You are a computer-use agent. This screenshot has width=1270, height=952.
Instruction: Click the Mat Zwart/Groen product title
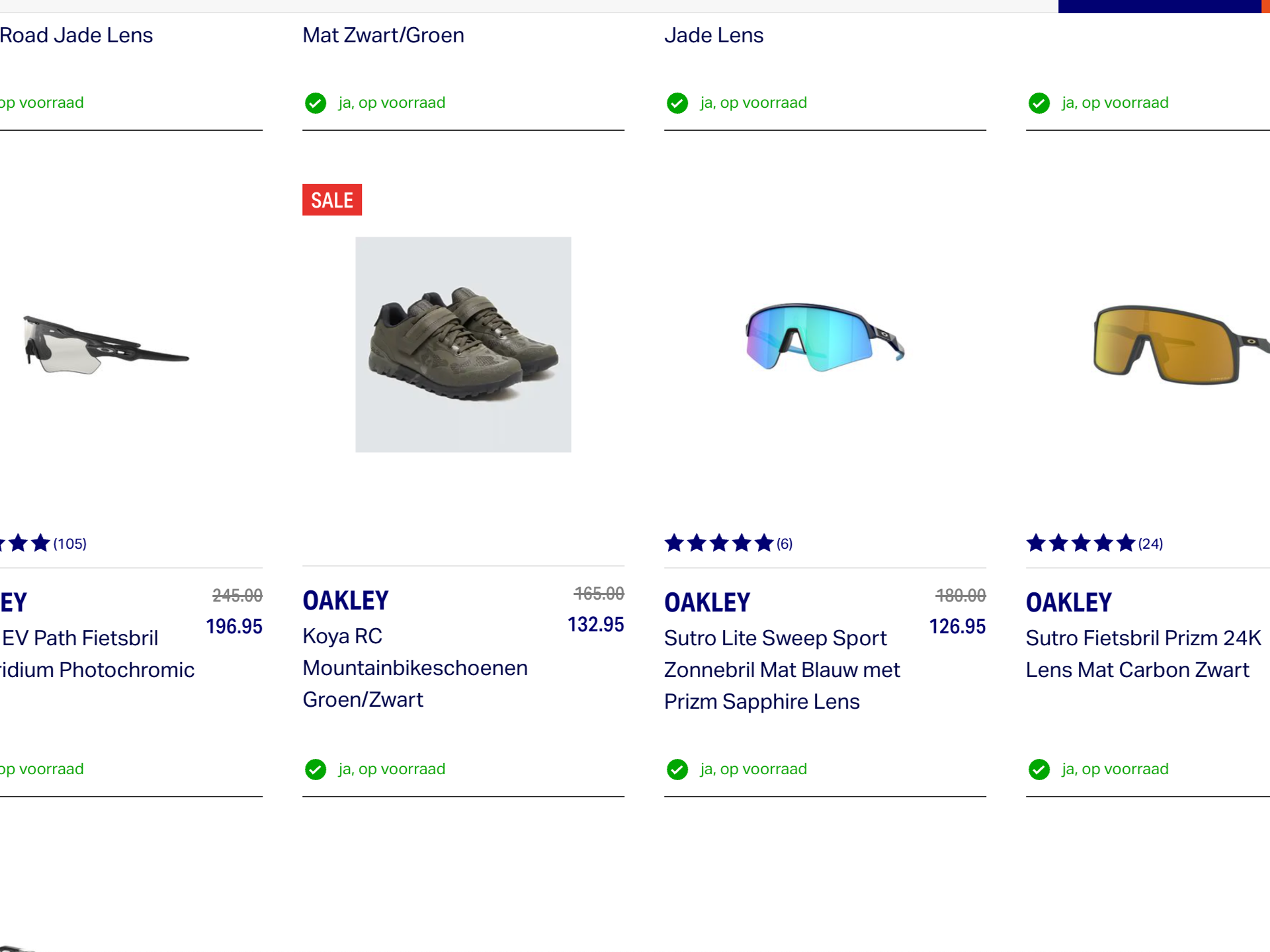384,35
